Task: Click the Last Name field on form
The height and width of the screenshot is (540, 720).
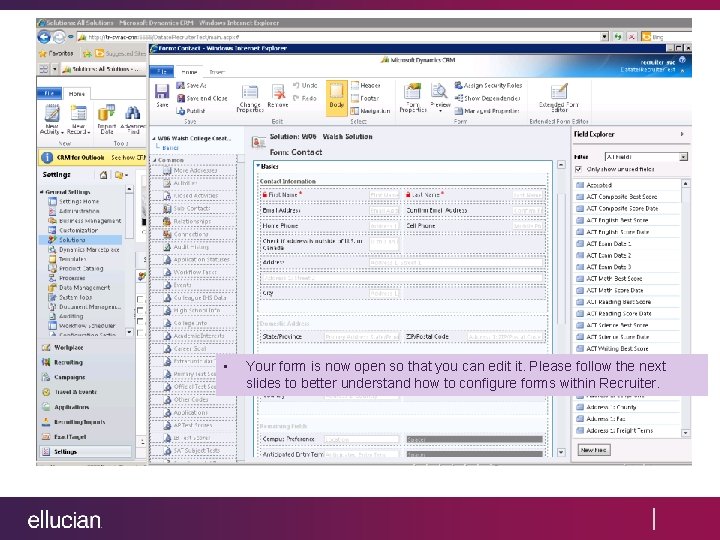Action: coord(474,195)
